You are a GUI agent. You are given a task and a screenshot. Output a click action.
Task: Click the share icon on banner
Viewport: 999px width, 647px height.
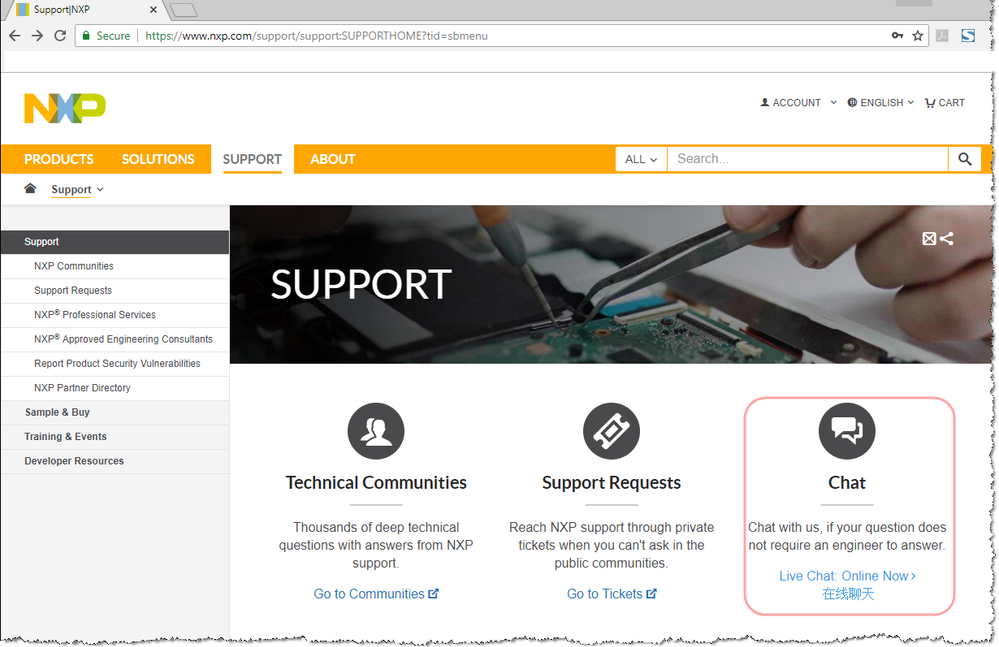pos(947,238)
